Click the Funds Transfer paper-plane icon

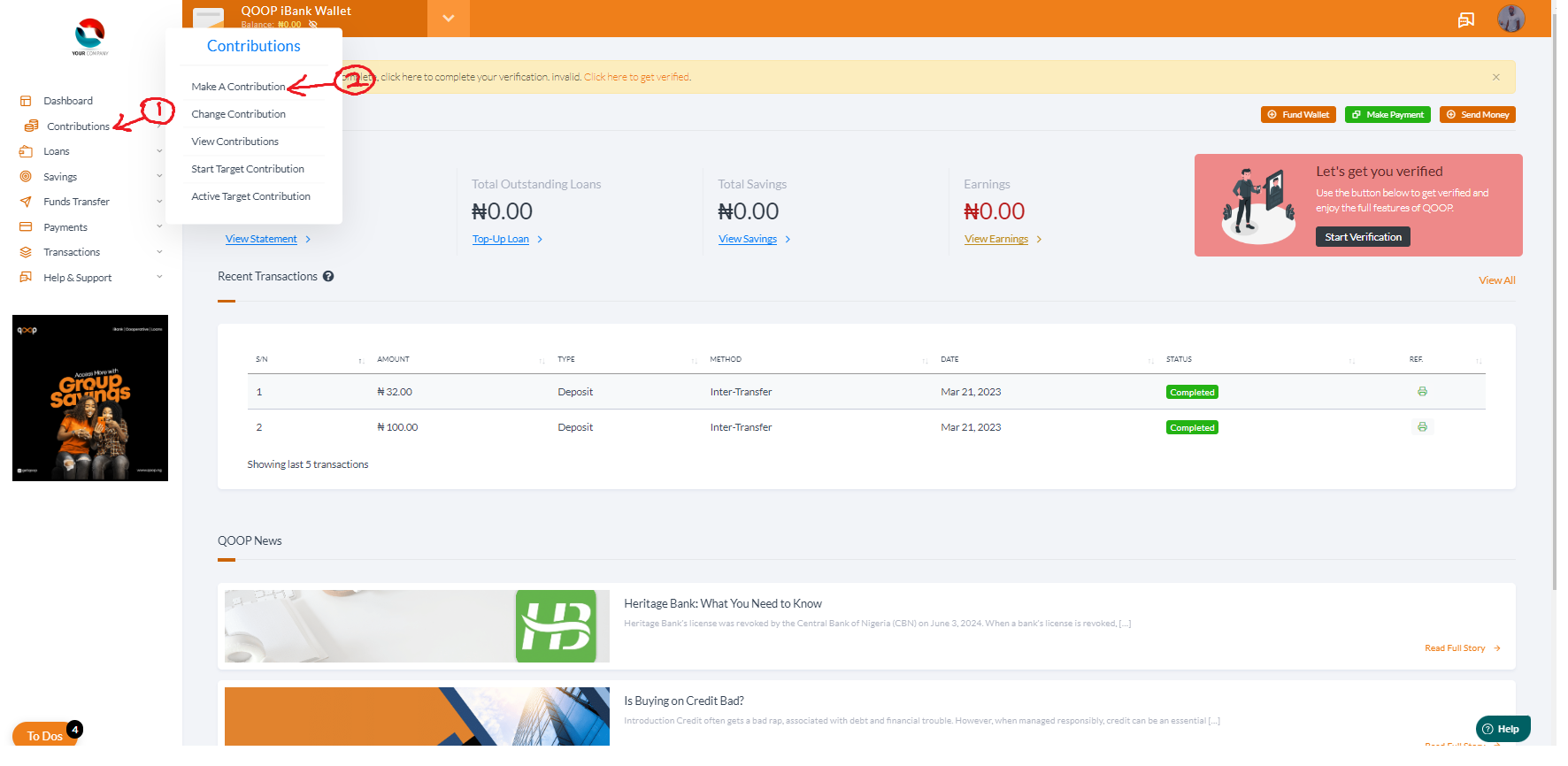click(26, 202)
